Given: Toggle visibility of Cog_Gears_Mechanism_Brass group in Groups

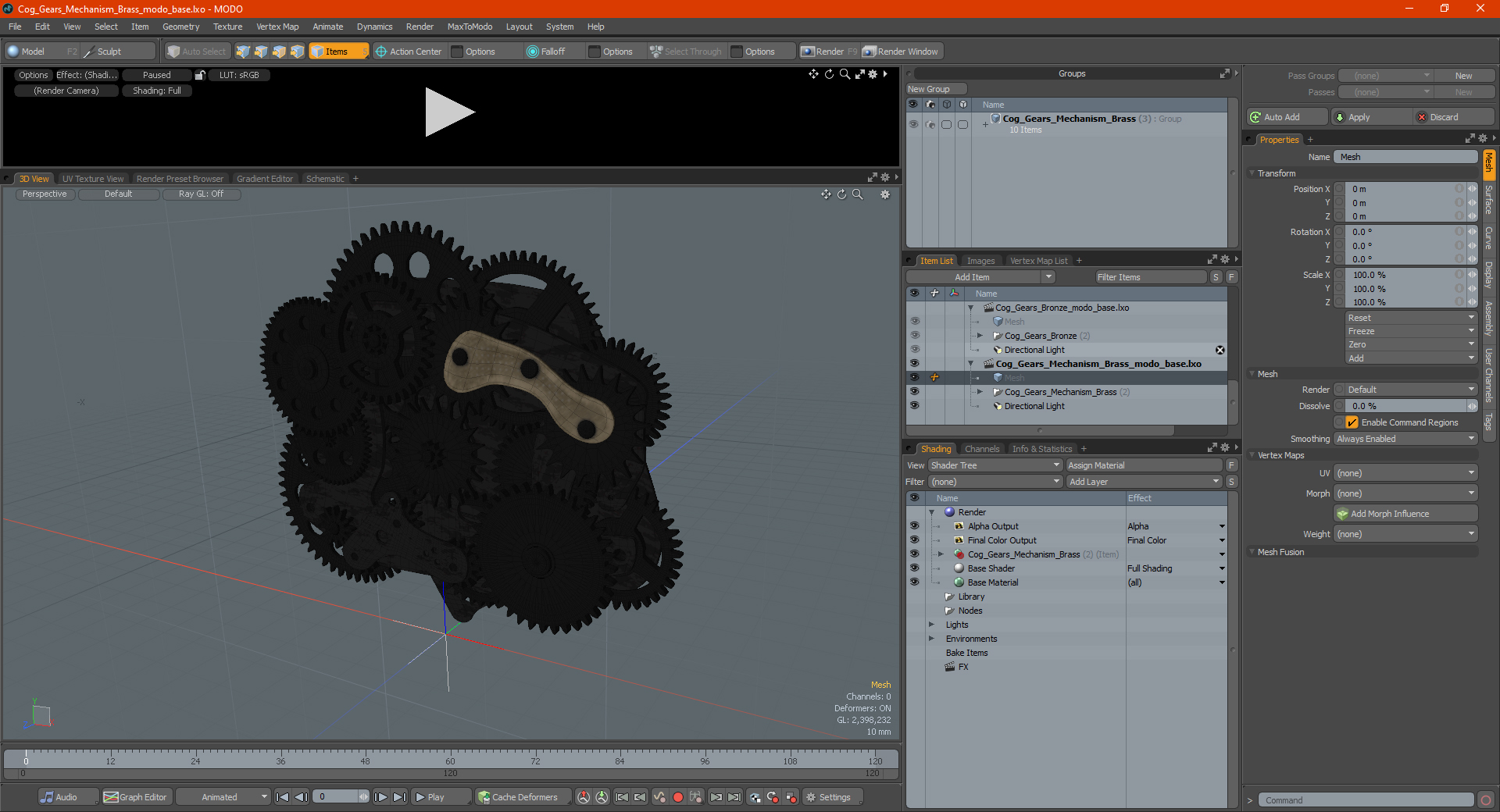Looking at the screenshot, I should tap(912, 124).
